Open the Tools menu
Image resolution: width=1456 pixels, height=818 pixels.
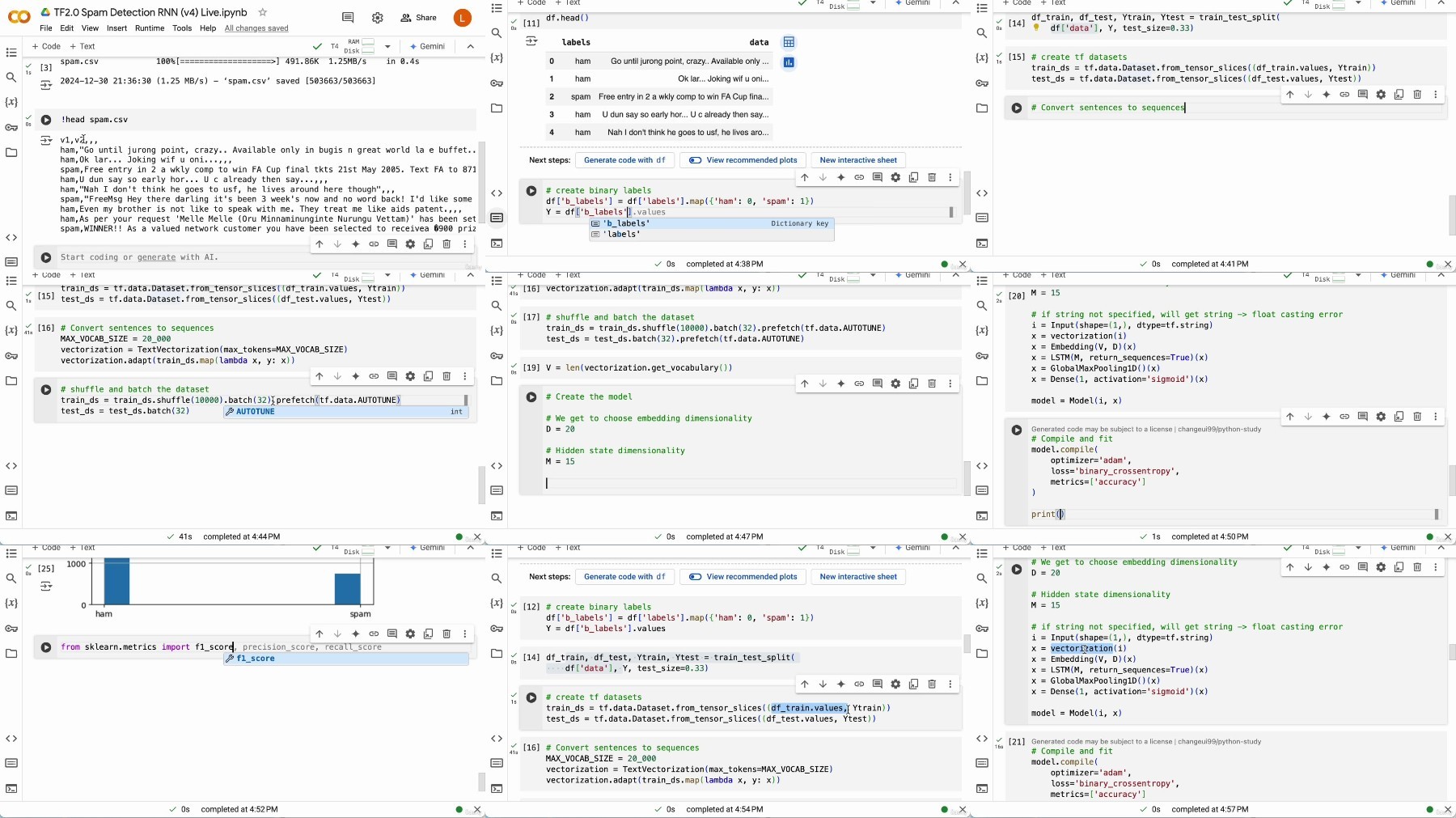[x=182, y=28]
